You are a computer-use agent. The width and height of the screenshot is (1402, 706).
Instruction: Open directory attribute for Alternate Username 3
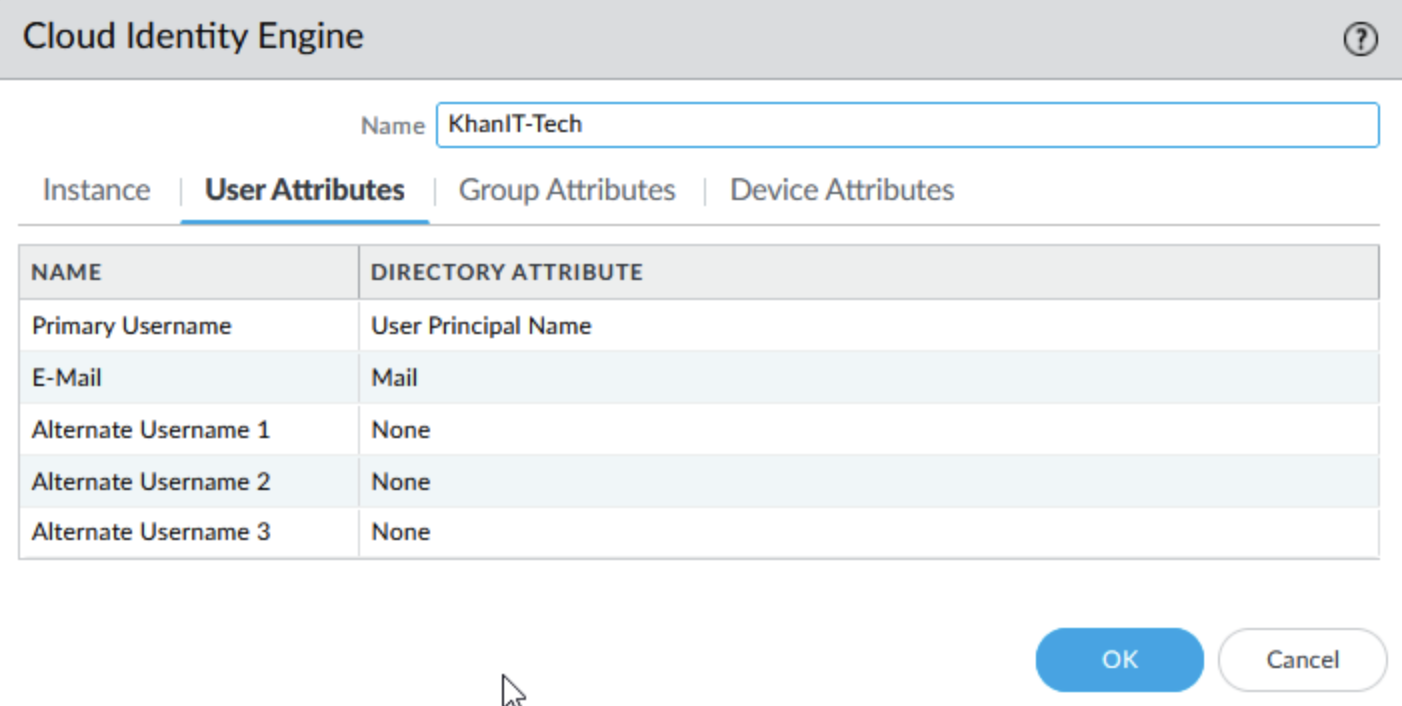tap(401, 532)
